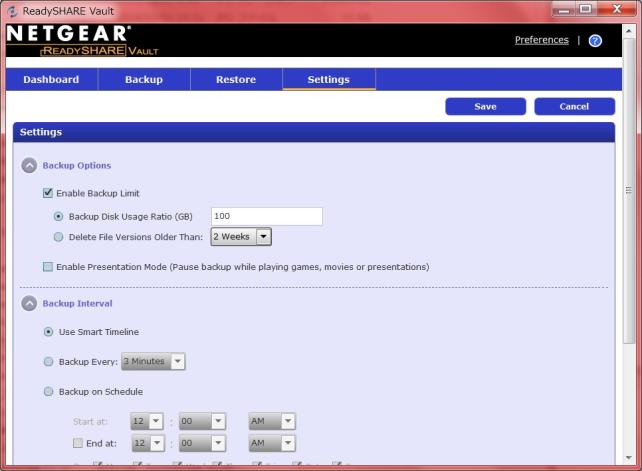This screenshot has height=471, width=642.
Task: Switch to the Dashboard tab
Action: 52,79
